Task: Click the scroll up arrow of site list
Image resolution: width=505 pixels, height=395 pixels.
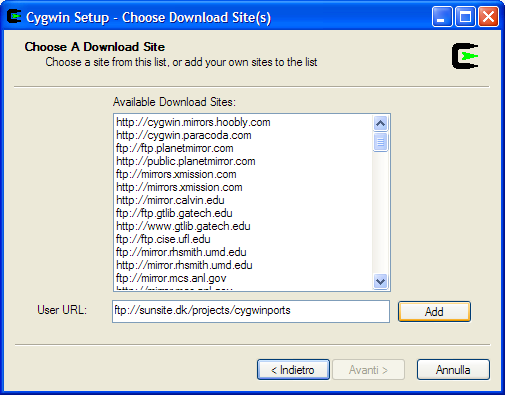Action: pyautogui.click(x=380, y=124)
